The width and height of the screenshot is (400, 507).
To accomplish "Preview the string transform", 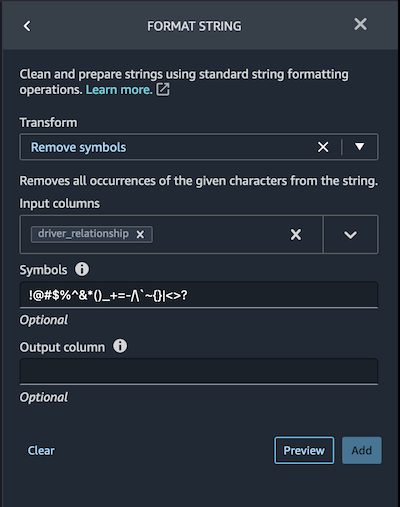I will [304, 450].
